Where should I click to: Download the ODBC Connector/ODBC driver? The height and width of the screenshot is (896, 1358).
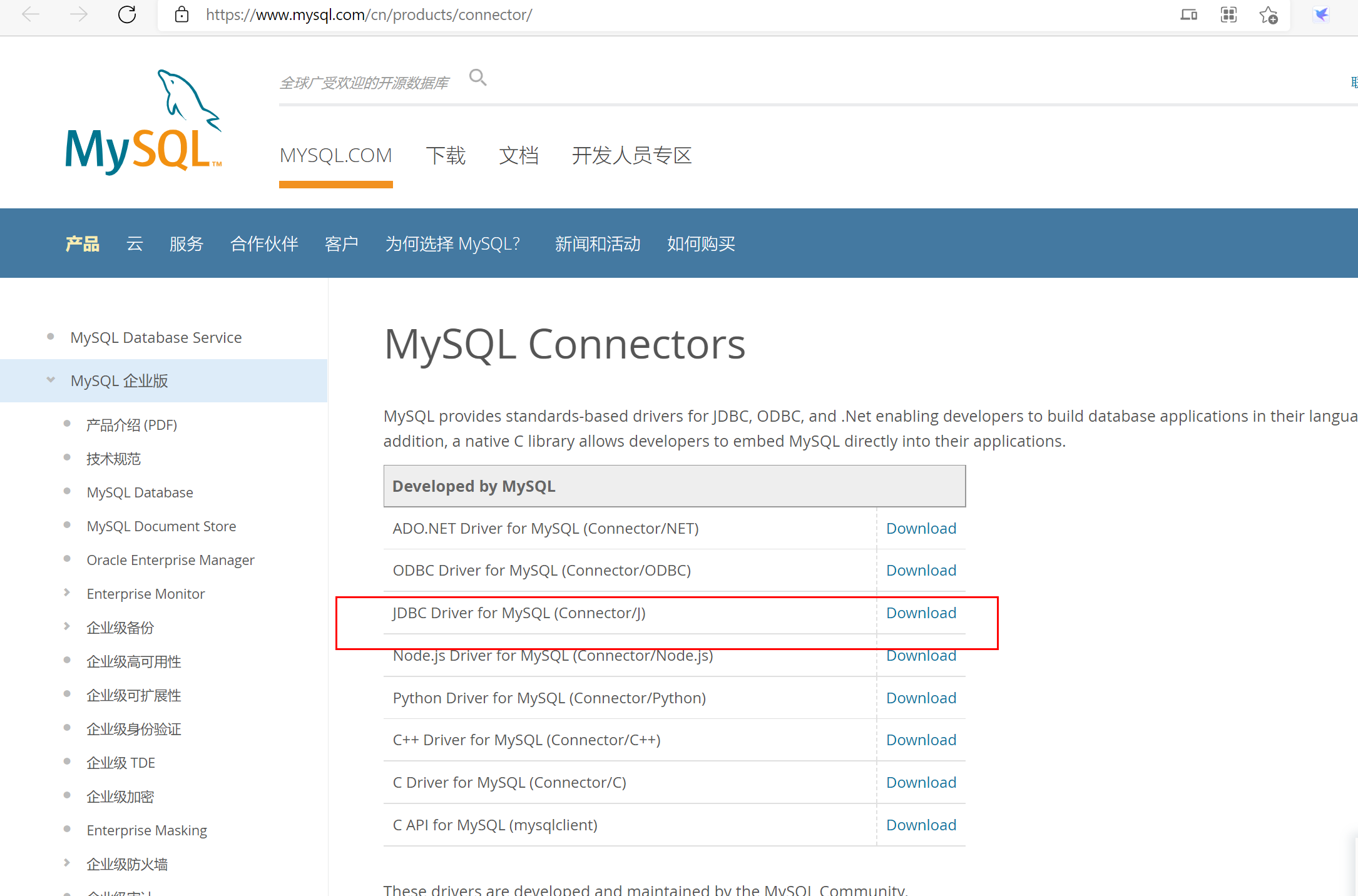[x=921, y=570]
